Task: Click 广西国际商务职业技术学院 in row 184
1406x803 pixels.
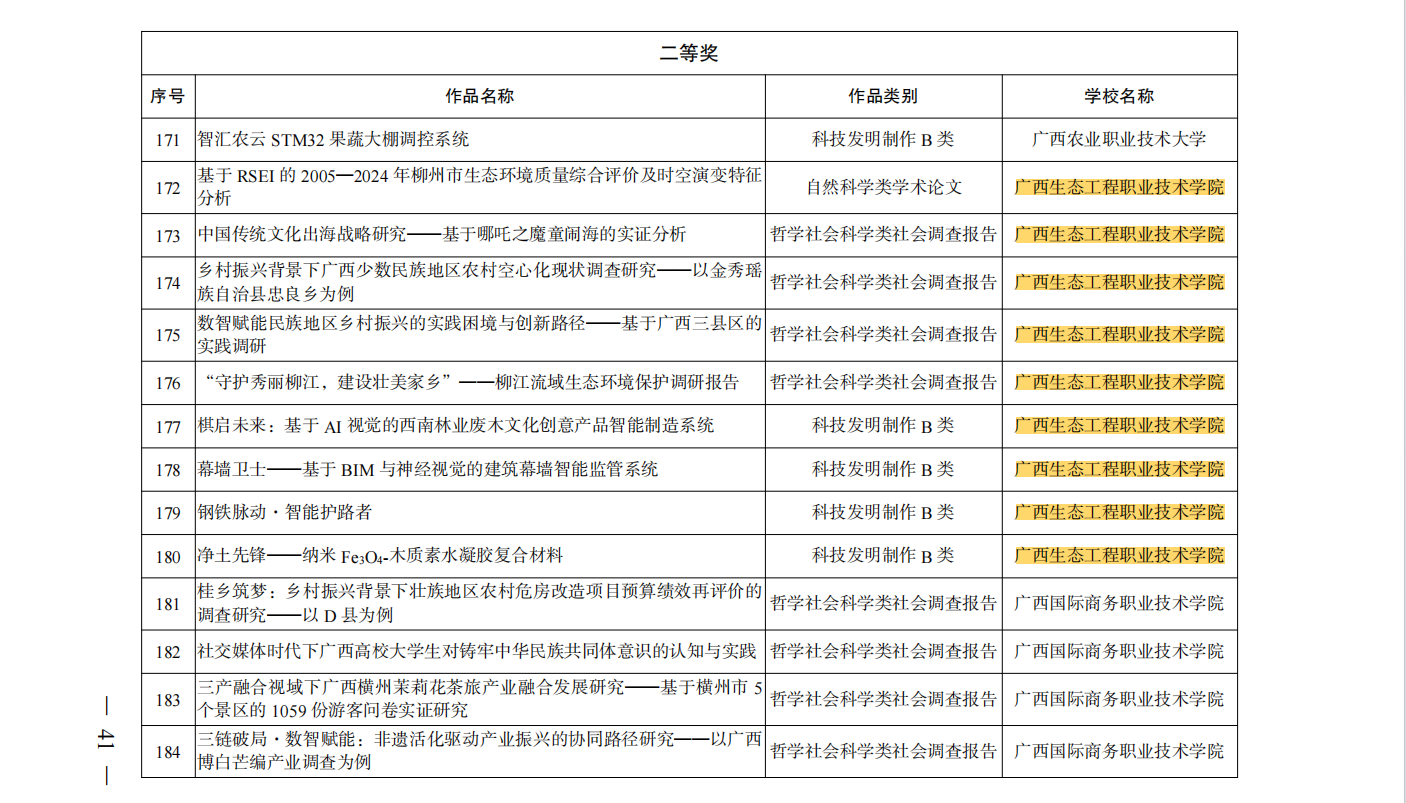Action: coord(1119,752)
